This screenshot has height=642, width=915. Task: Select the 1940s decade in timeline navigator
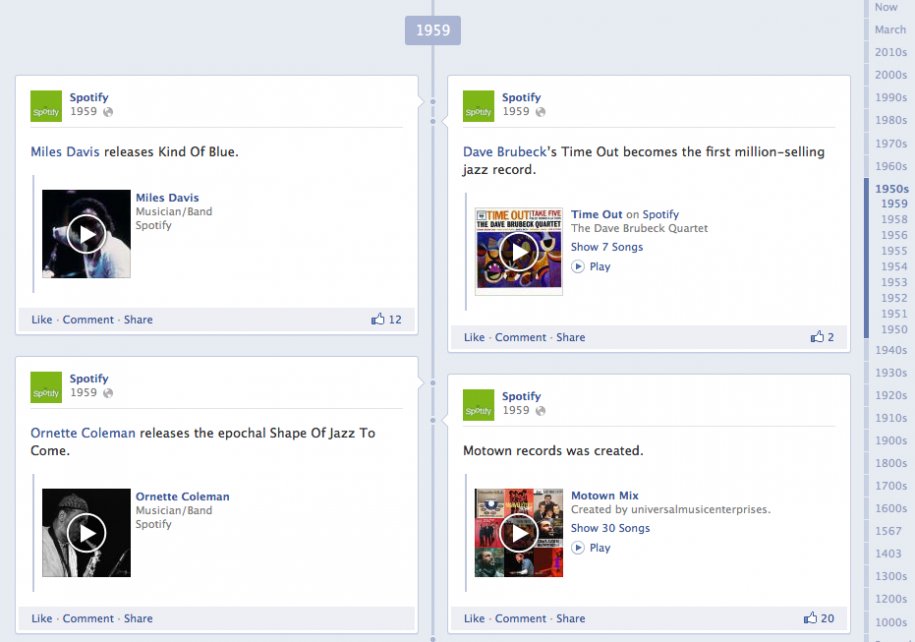click(x=890, y=350)
